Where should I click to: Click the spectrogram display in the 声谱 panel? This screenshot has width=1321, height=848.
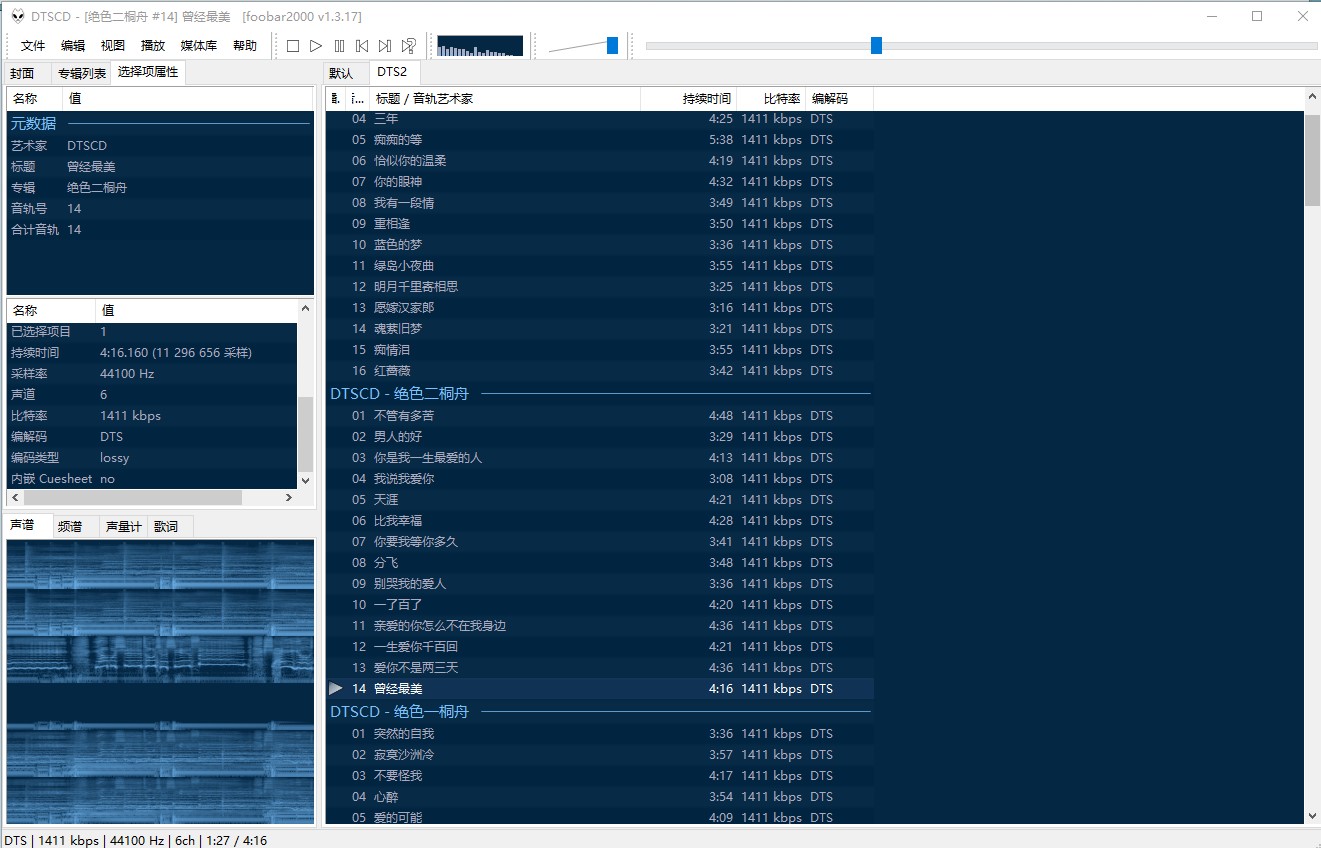[160, 682]
